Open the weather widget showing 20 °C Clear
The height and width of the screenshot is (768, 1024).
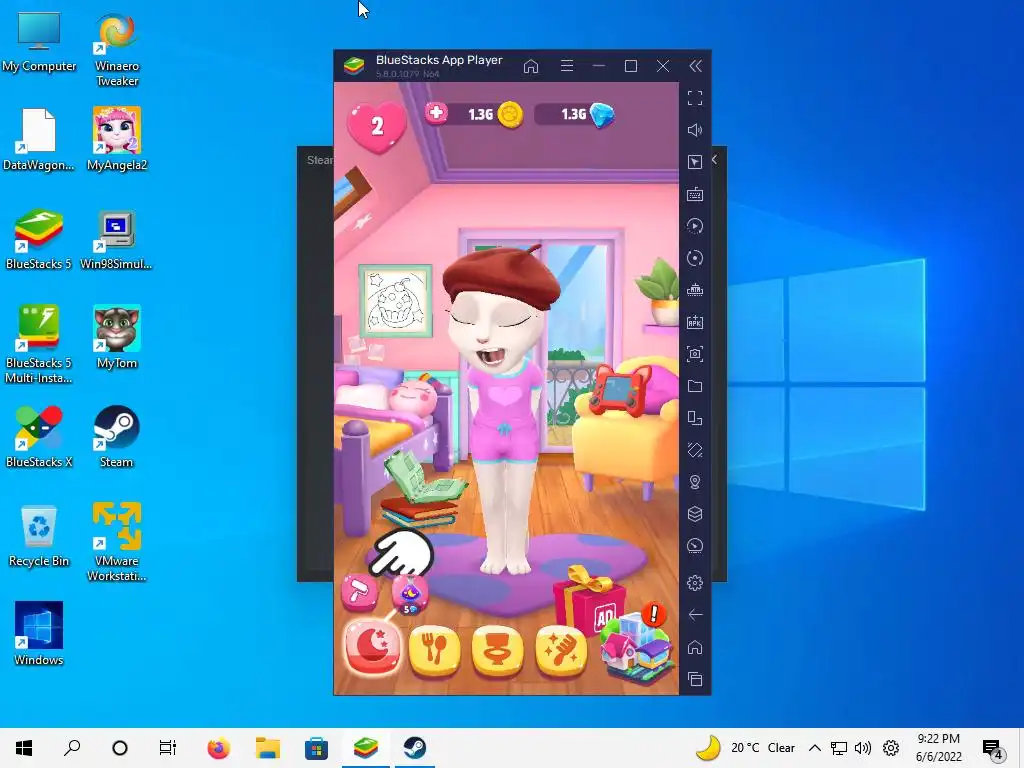[744, 748]
